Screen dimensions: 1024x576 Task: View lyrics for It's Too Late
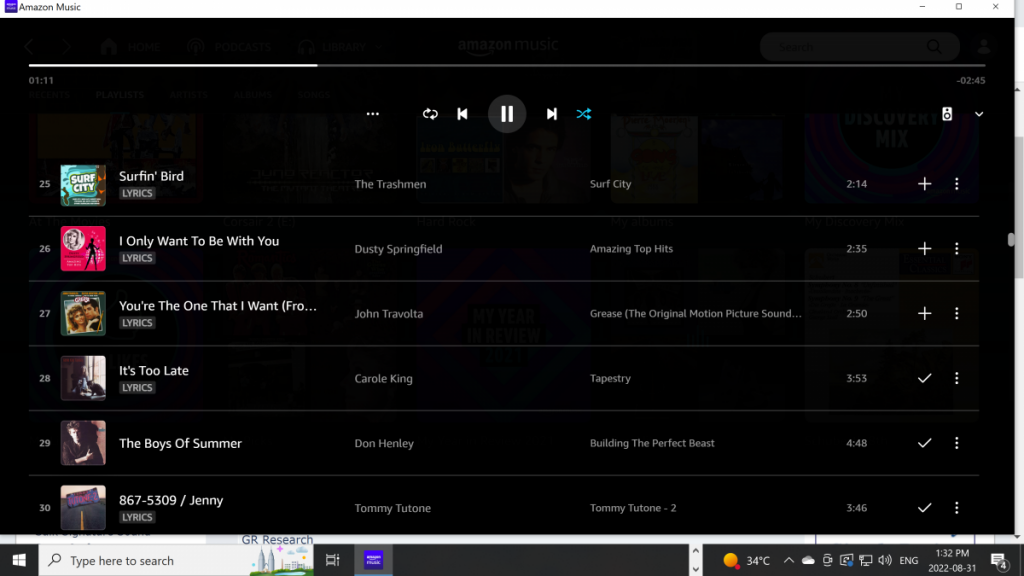click(x=137, y=387)
